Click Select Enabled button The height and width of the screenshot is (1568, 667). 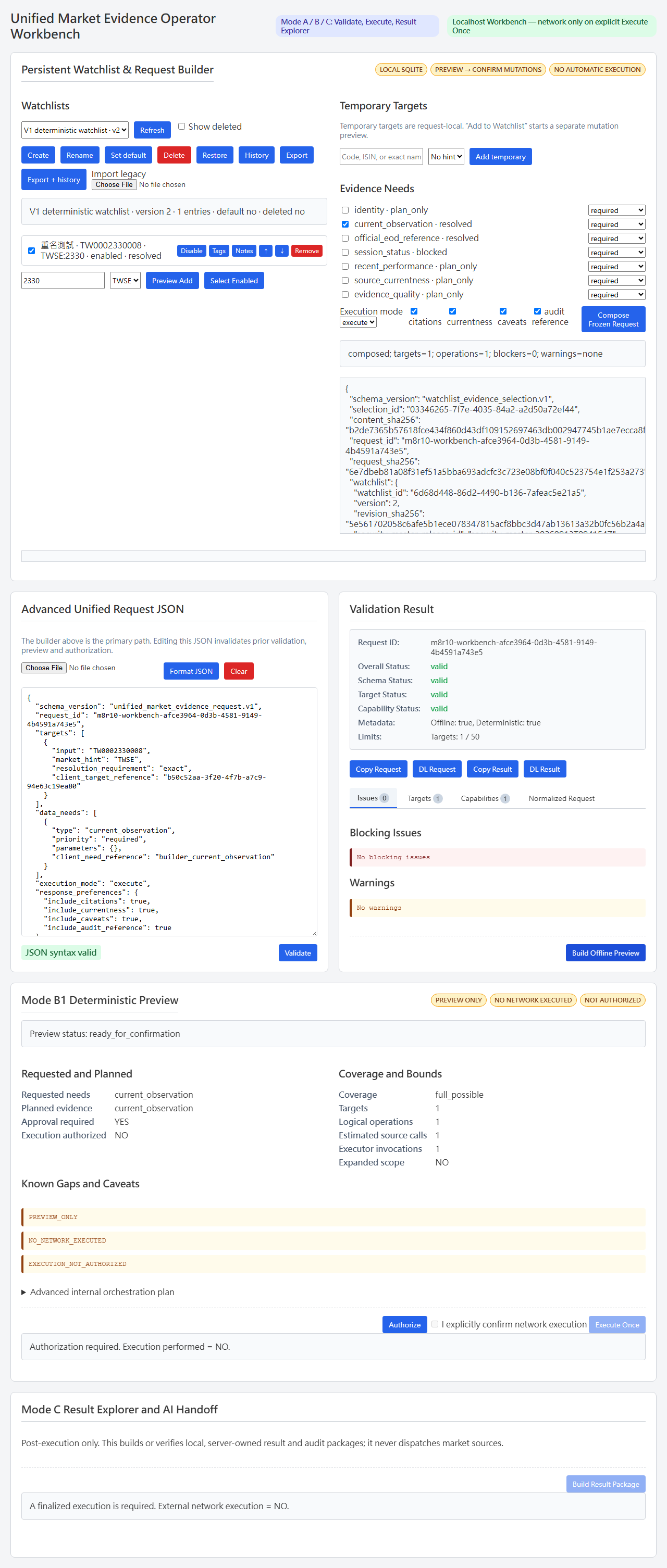234,281
